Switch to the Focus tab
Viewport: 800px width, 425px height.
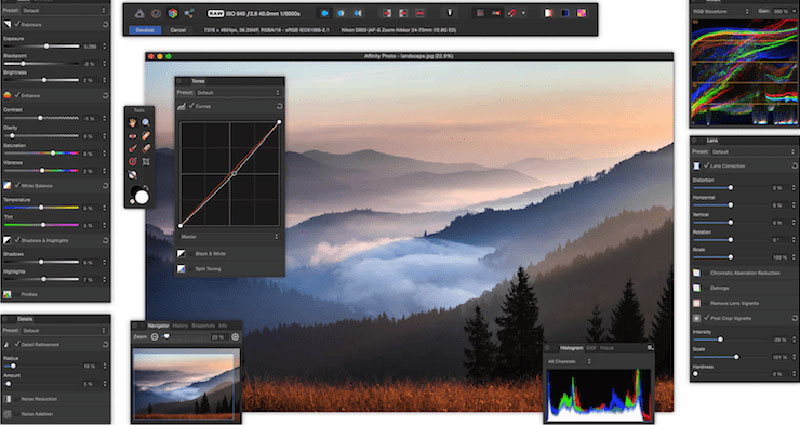coord(607,348)
